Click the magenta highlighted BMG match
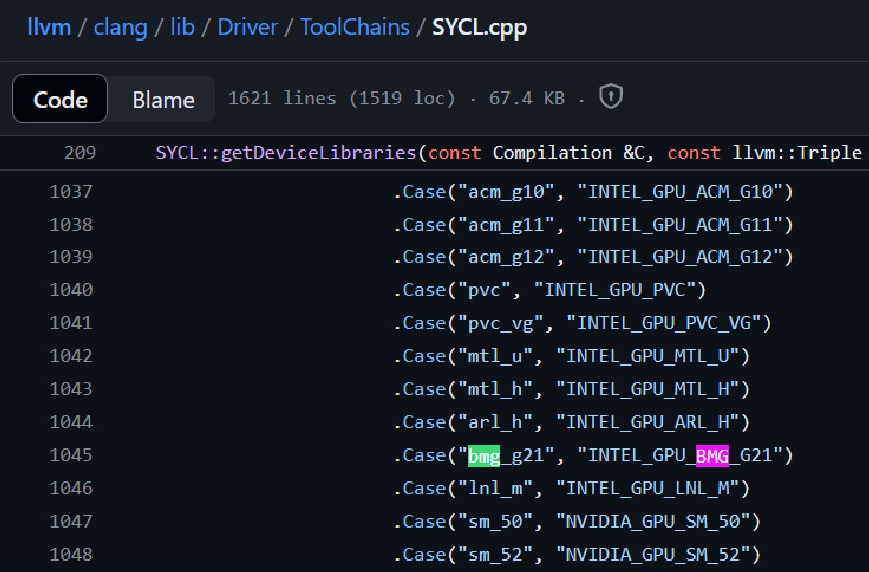This screenshot has width=869, height=572. [712, 456]
